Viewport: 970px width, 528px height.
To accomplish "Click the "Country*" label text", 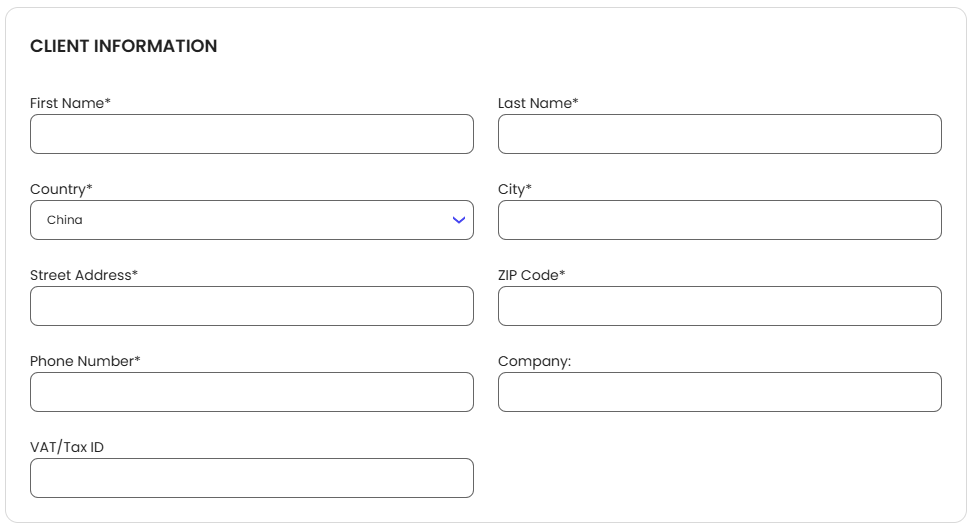I will click(x=61, y=189).
